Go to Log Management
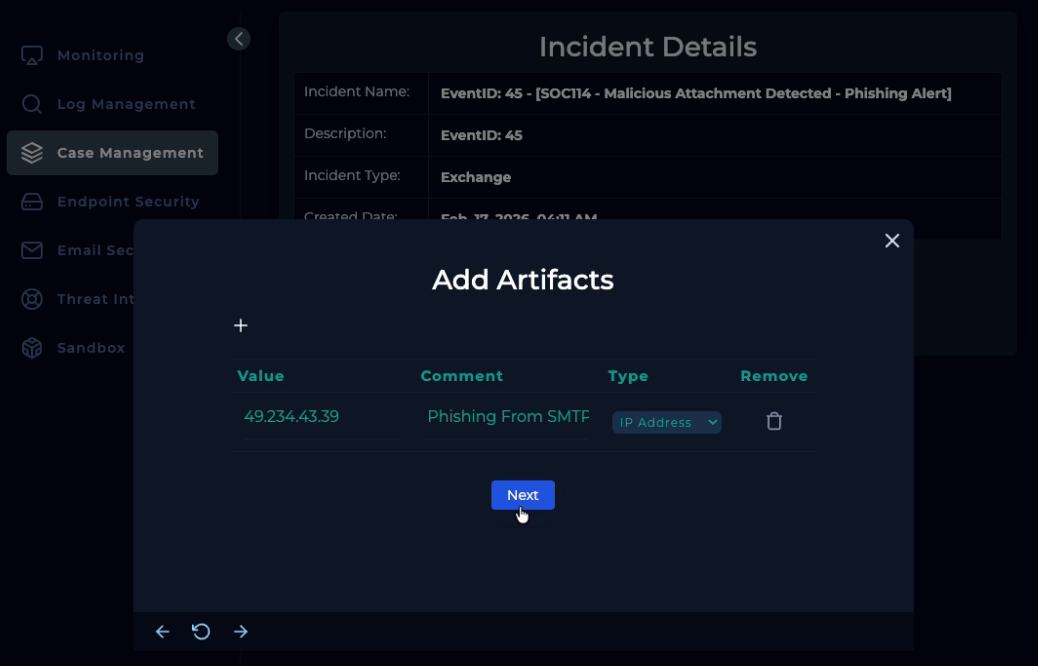The width and height of the screenshot is (1038, 666). click(x=125, y=104)
